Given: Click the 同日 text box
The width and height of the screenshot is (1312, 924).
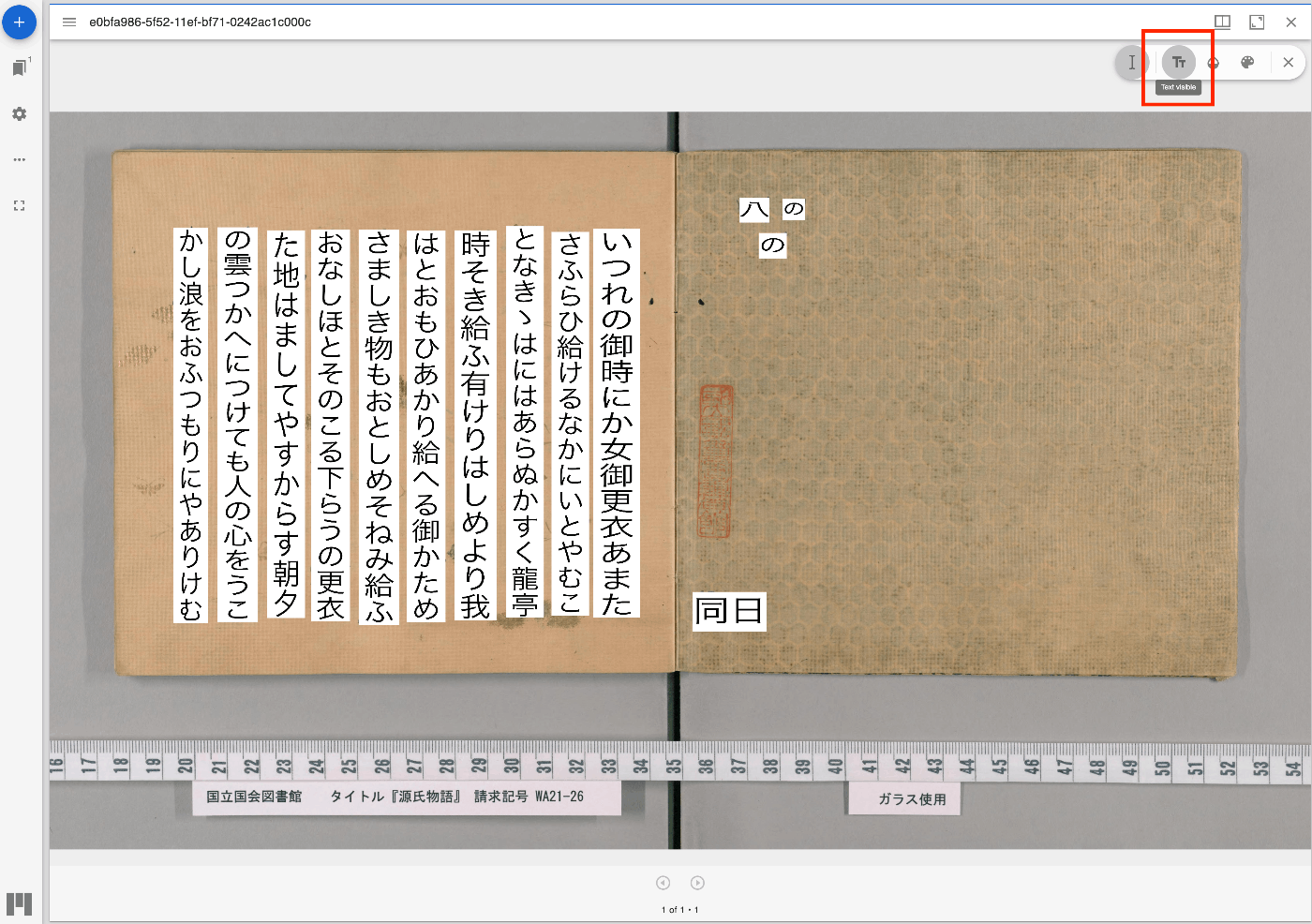Looking at the screenshot, I should [x=729, y=611].
